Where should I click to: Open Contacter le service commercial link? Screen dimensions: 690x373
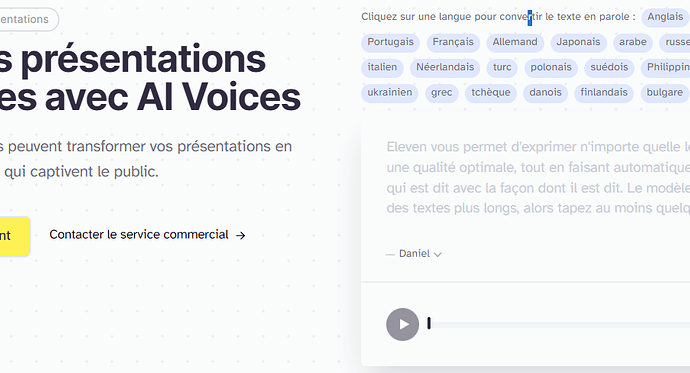147,235
